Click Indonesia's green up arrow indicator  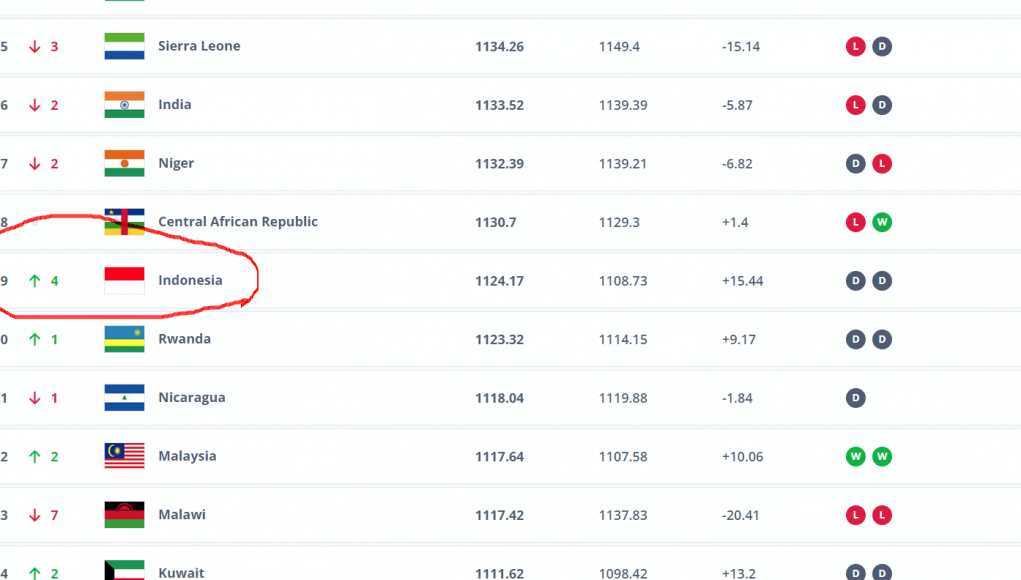click(x=34, y=281)
